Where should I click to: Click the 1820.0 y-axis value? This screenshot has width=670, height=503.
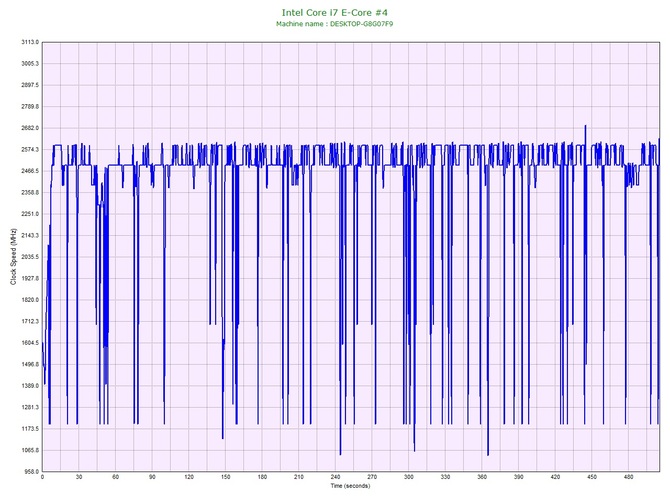tap(30, 300)
